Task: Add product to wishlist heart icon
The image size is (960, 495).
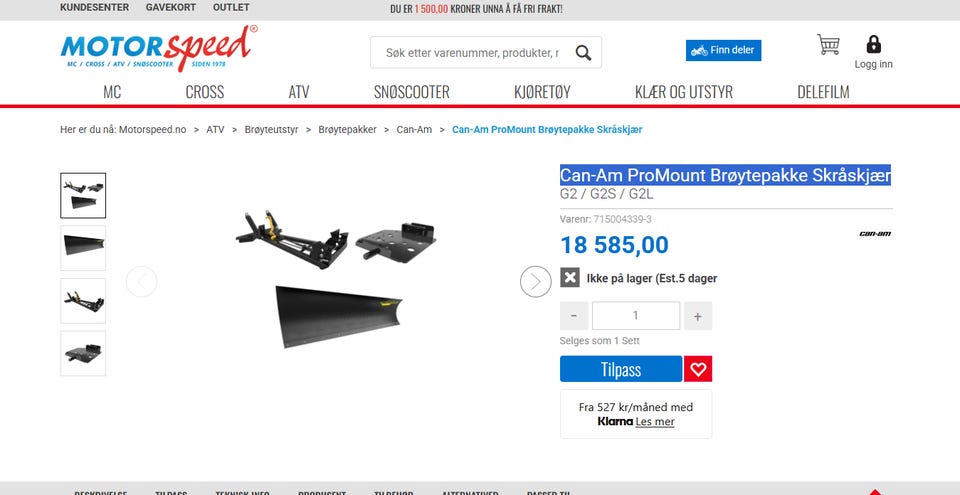Action: click(x=698, y=369)
